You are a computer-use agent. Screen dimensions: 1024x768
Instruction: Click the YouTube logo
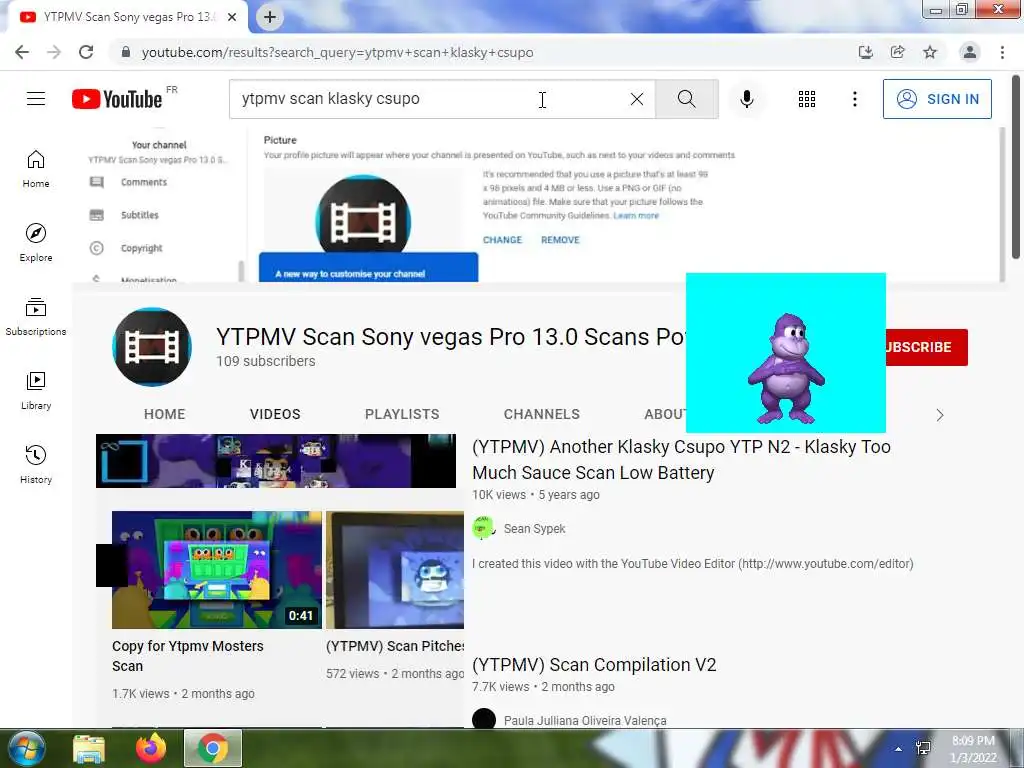(117, 99)
